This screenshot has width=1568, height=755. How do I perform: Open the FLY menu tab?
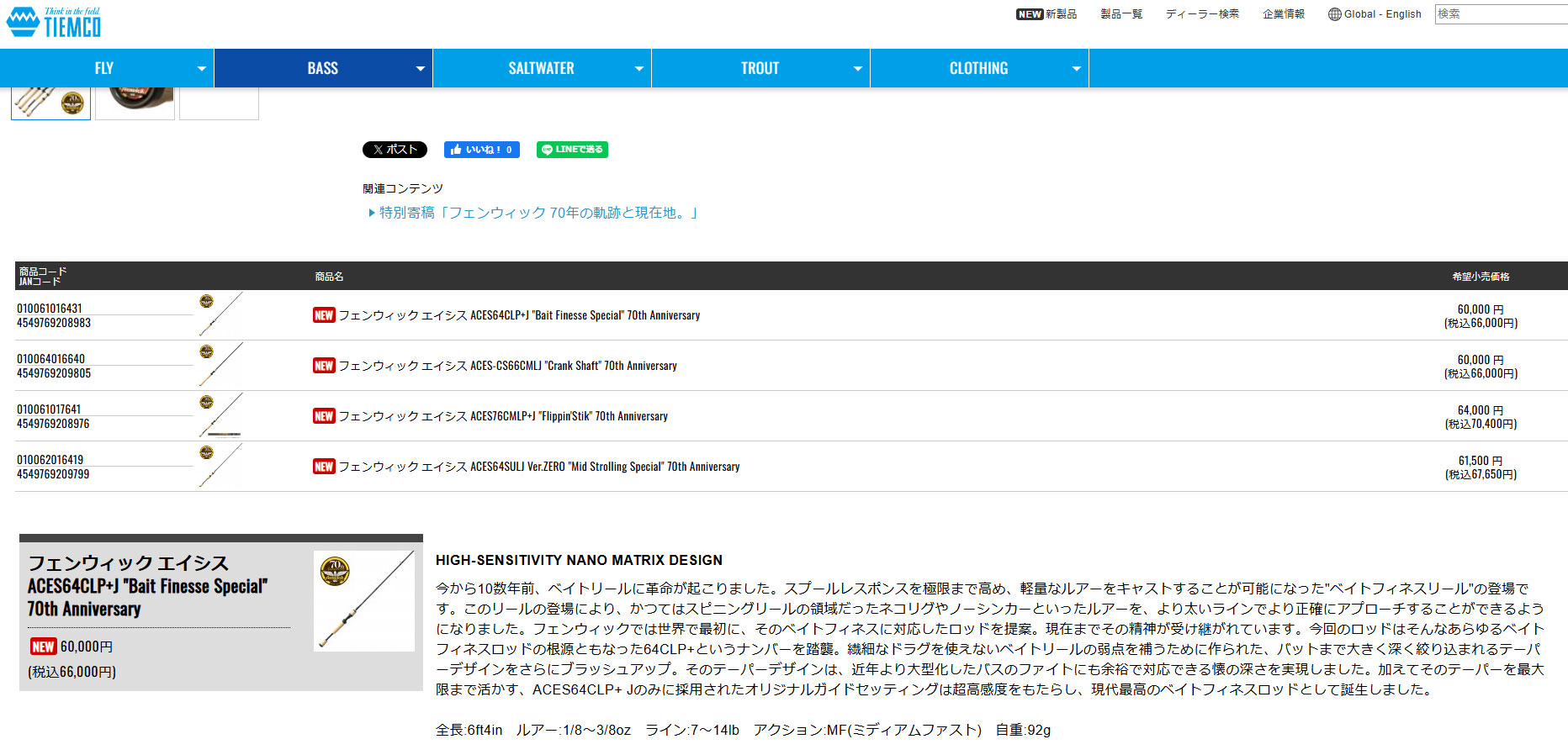[104, 68]
